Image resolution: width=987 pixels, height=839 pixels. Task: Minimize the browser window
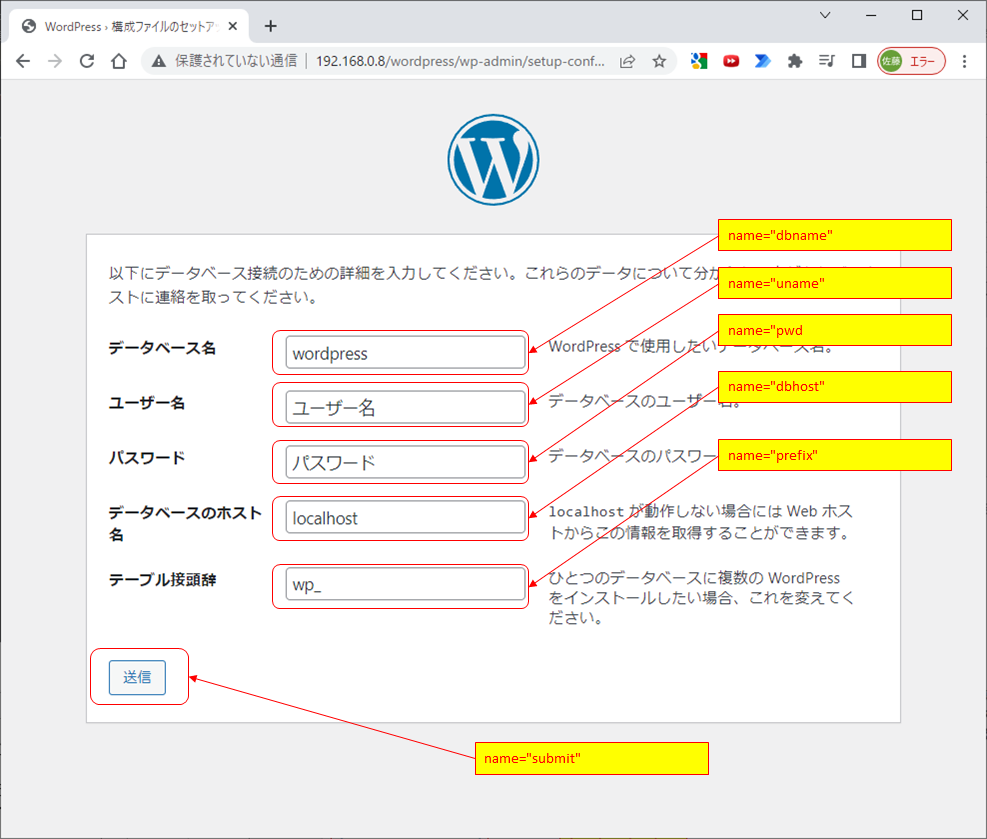click(x=871, y=15)
